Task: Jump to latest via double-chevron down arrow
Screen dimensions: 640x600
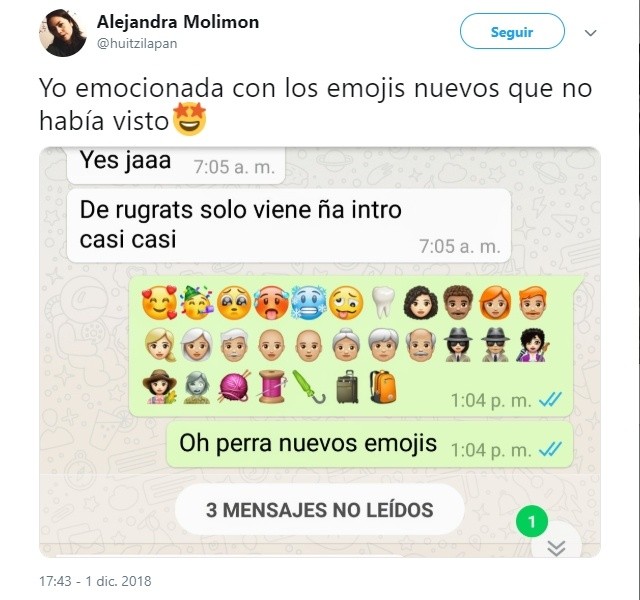Action: pyautogui.click(x=556, y=547)
